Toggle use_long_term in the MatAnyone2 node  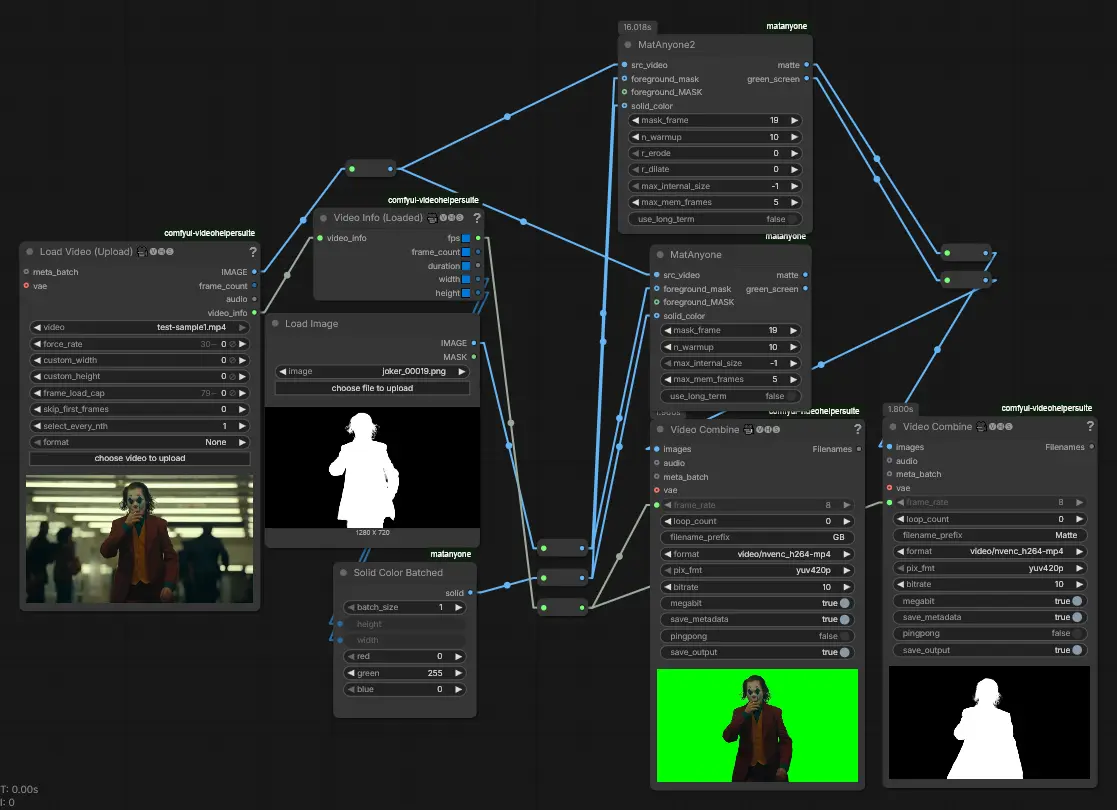(792, 219)
